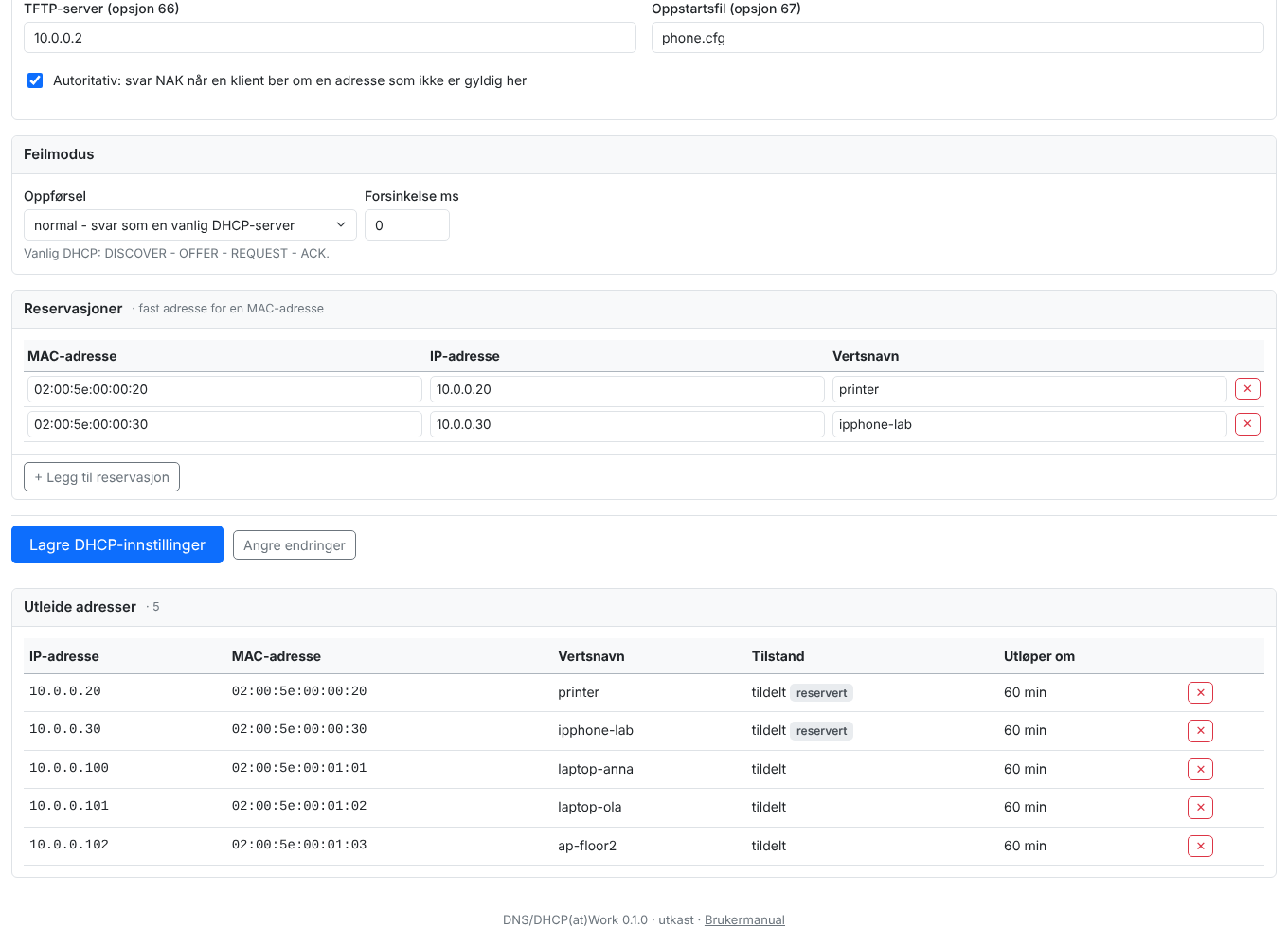The width and height of the screenshot is (1288, 928).
Task: Click the Utløper om column header
Action: [x=1039, y=656]
